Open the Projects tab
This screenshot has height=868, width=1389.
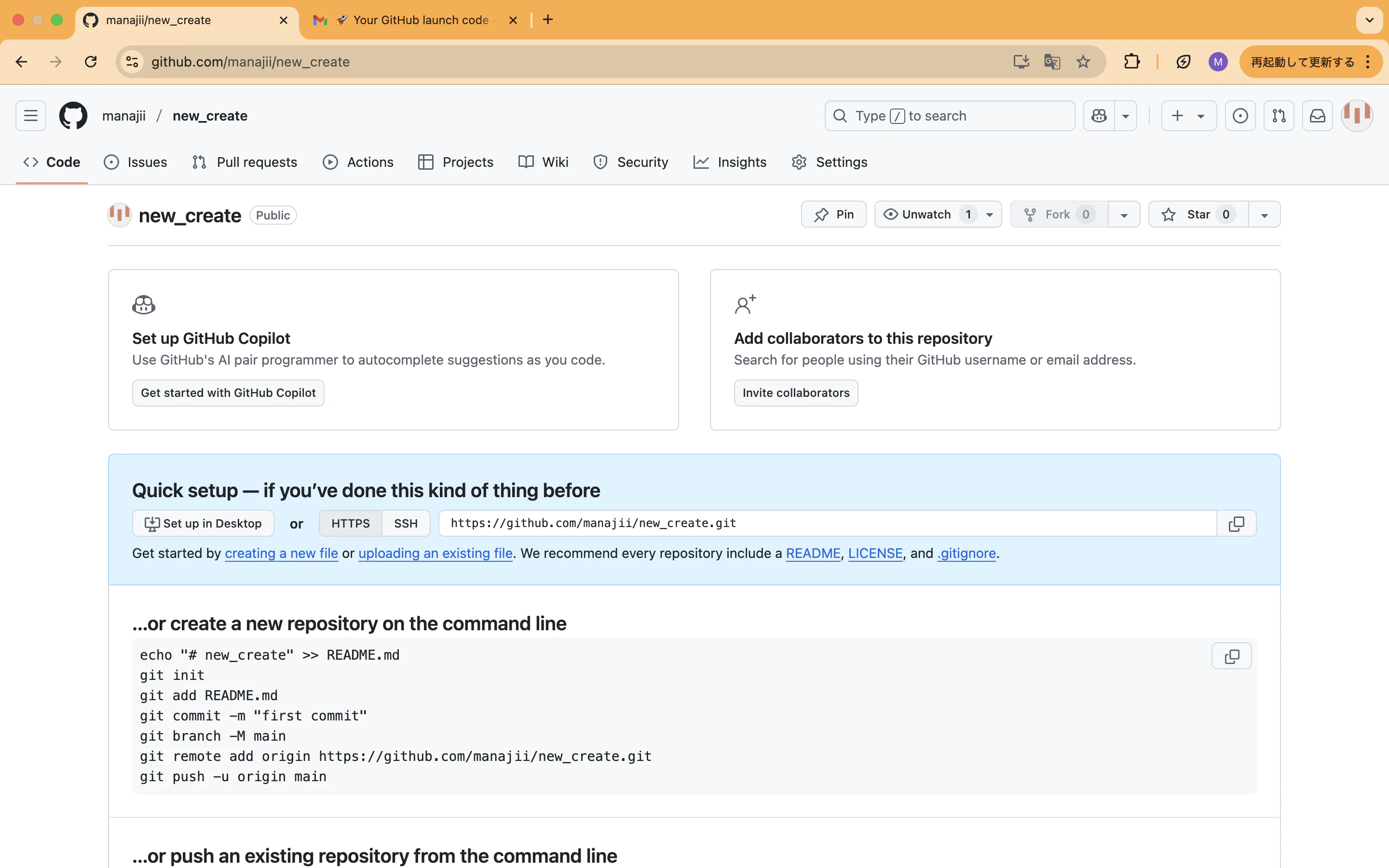click(456, 163)
